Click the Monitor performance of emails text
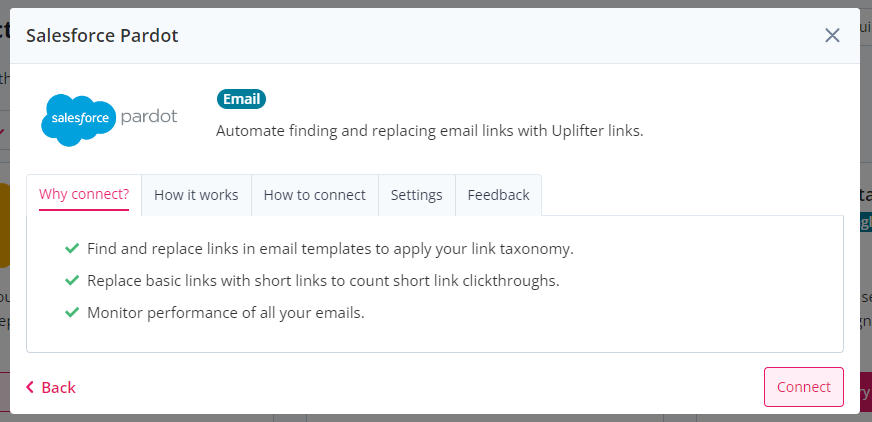The height and width of the screenshot is (422, 872). tap(226, 313)
